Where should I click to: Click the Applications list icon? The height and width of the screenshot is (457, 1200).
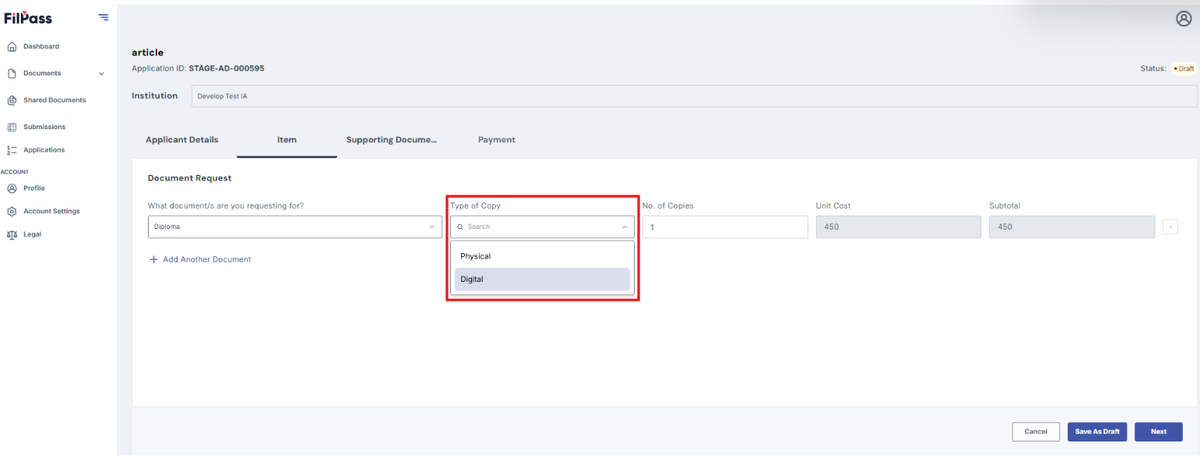[x=12, y=150]
